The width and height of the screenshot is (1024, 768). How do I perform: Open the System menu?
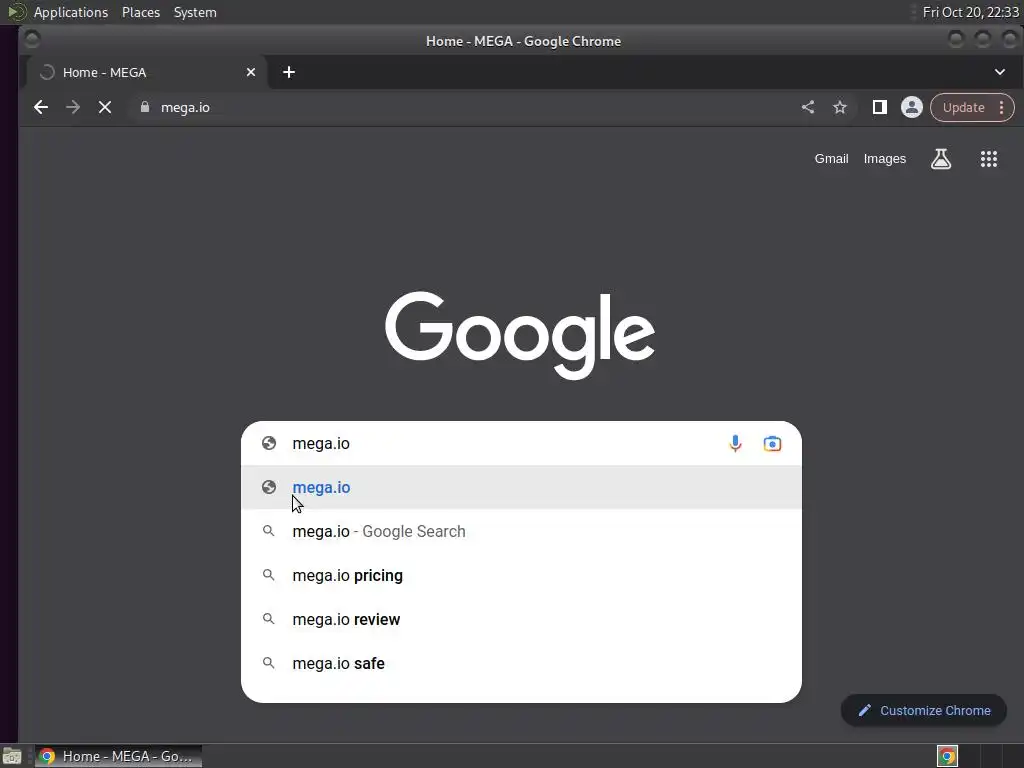(195, 12)
